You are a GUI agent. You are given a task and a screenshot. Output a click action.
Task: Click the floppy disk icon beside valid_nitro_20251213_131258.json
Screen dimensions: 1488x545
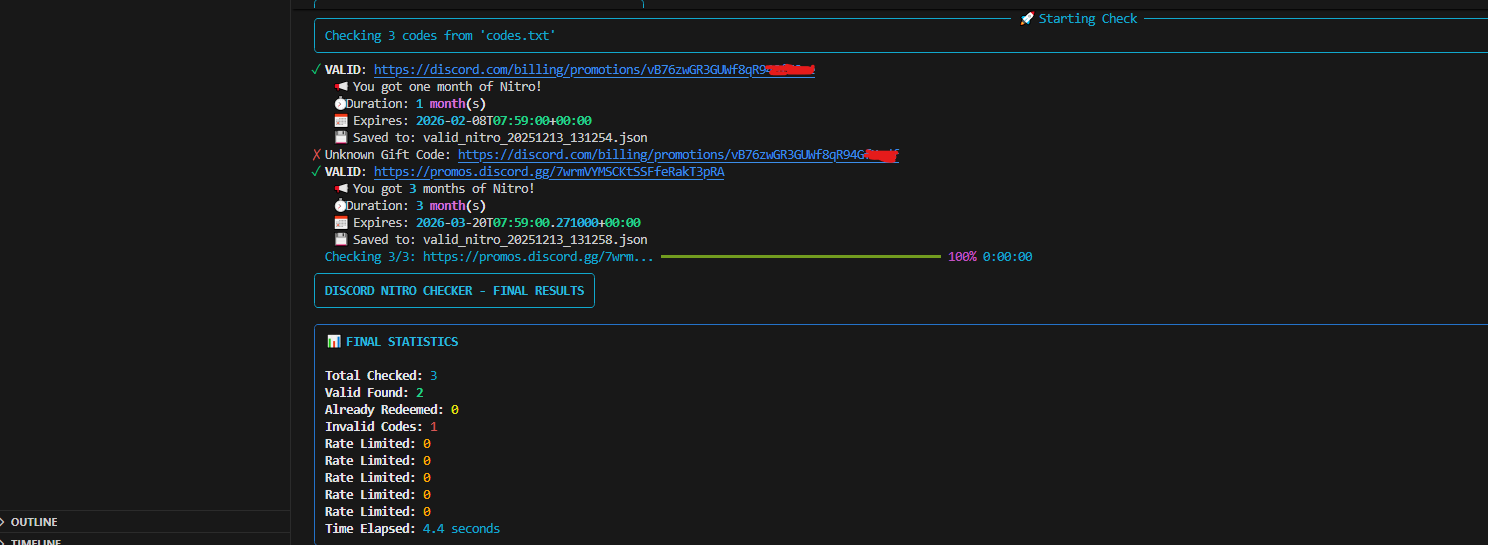pos(341,240)
